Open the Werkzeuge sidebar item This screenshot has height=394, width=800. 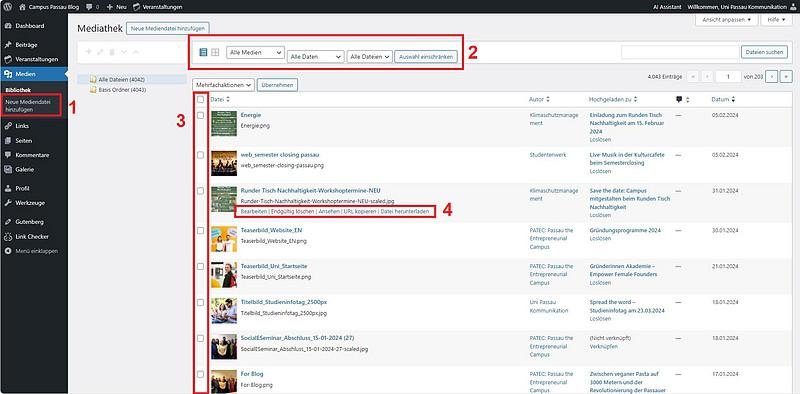[x=30, y=203]
